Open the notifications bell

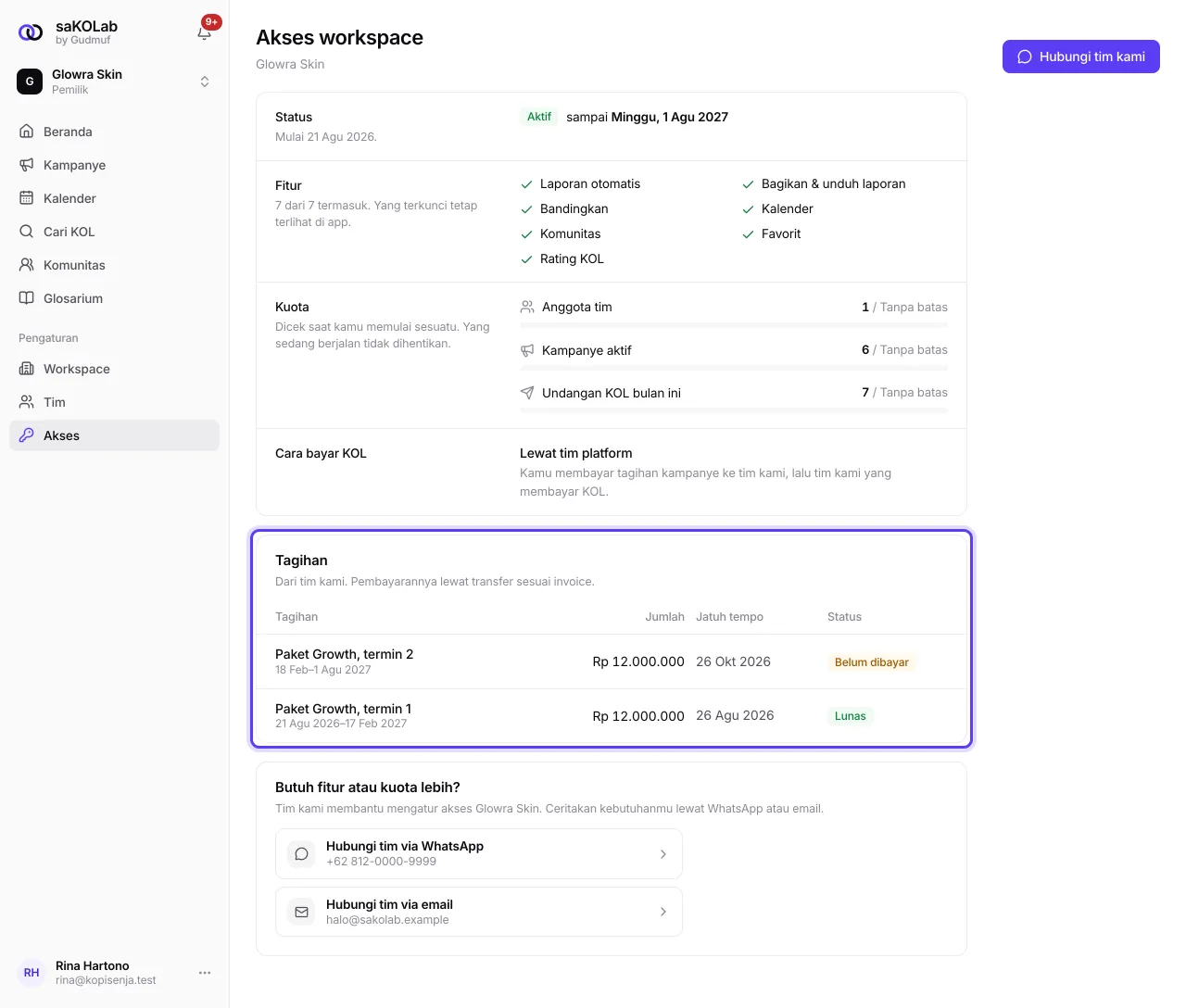coord(205,32)
